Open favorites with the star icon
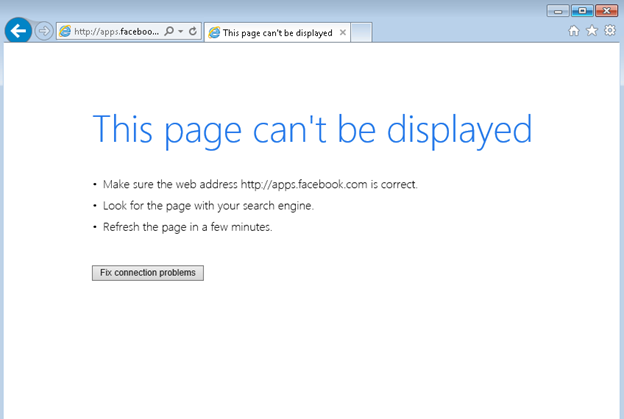The height and width of the screenshot is (419, 624). coord(592,31)
